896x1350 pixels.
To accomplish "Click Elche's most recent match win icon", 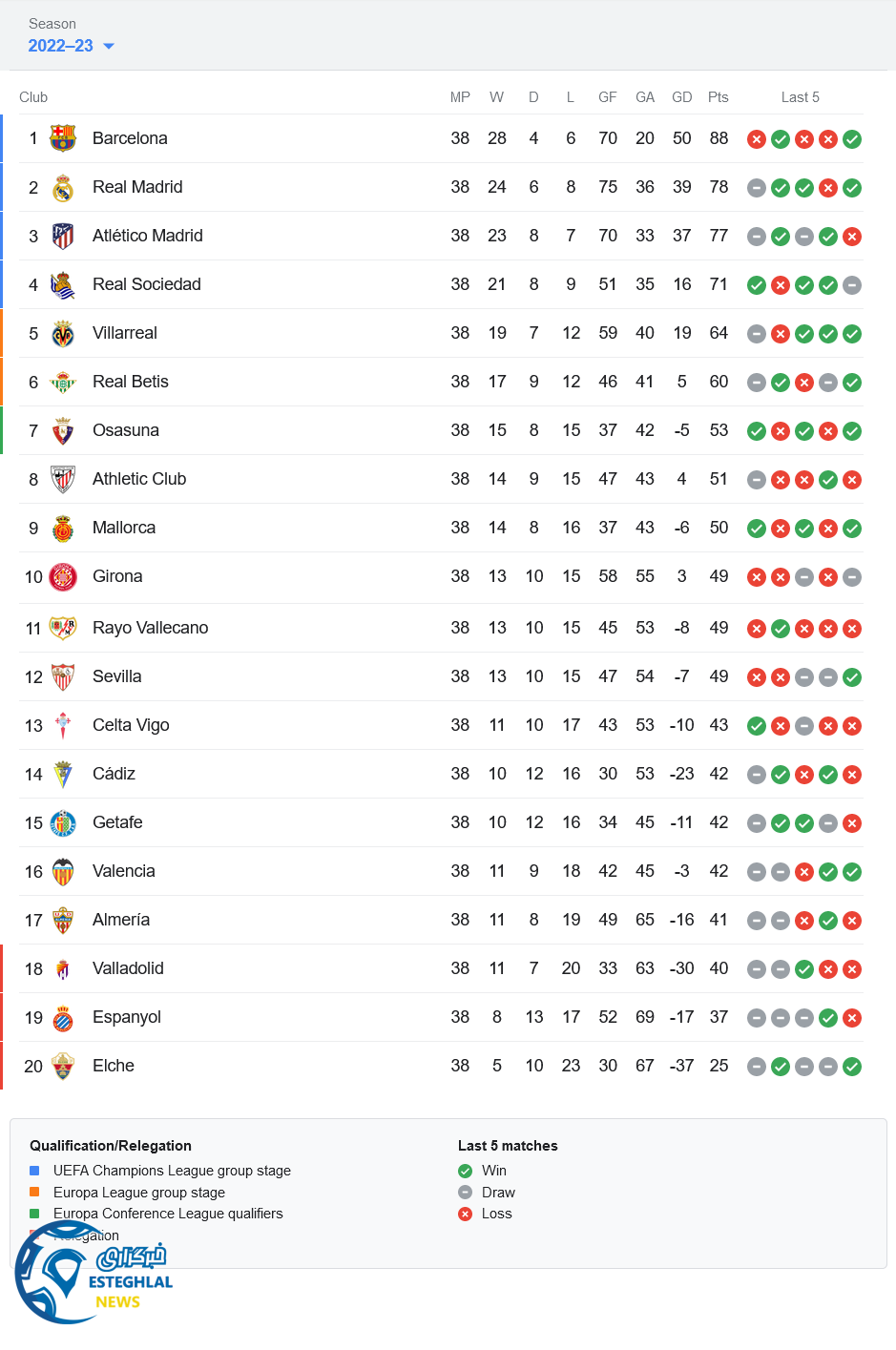I will coord(852,1067).
